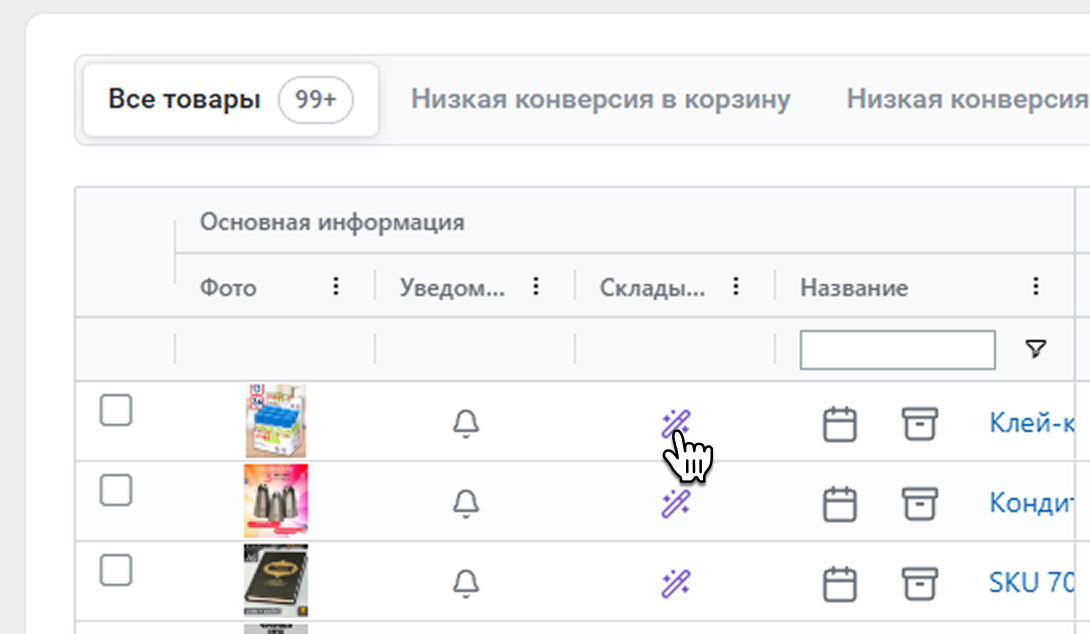Tick the checkbox for the Клей product row
This screenshot has width=1090, height=634.
(116, 410)
